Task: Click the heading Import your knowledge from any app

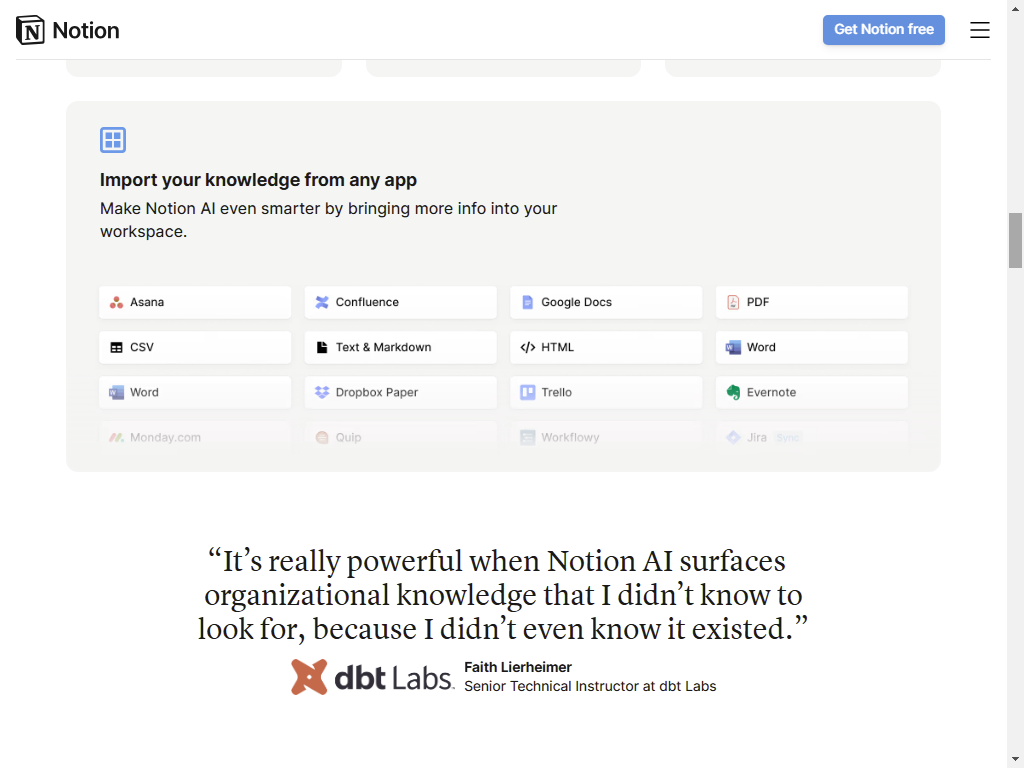Action: pos(258,180)
